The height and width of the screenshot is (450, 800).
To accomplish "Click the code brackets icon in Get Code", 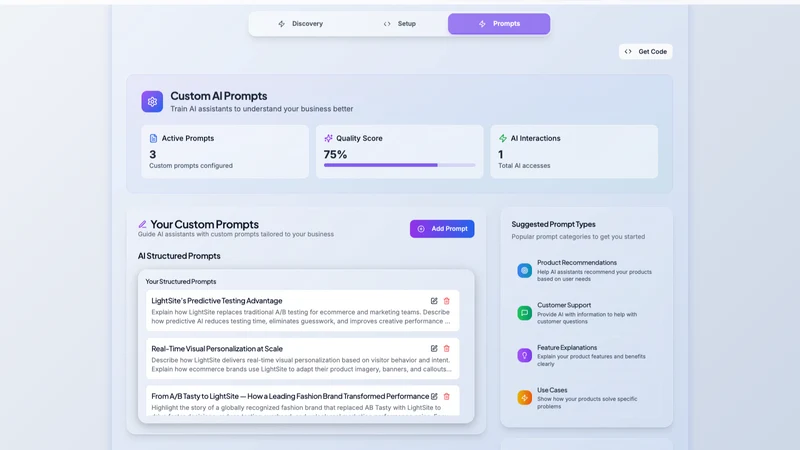I will (628, 52).
